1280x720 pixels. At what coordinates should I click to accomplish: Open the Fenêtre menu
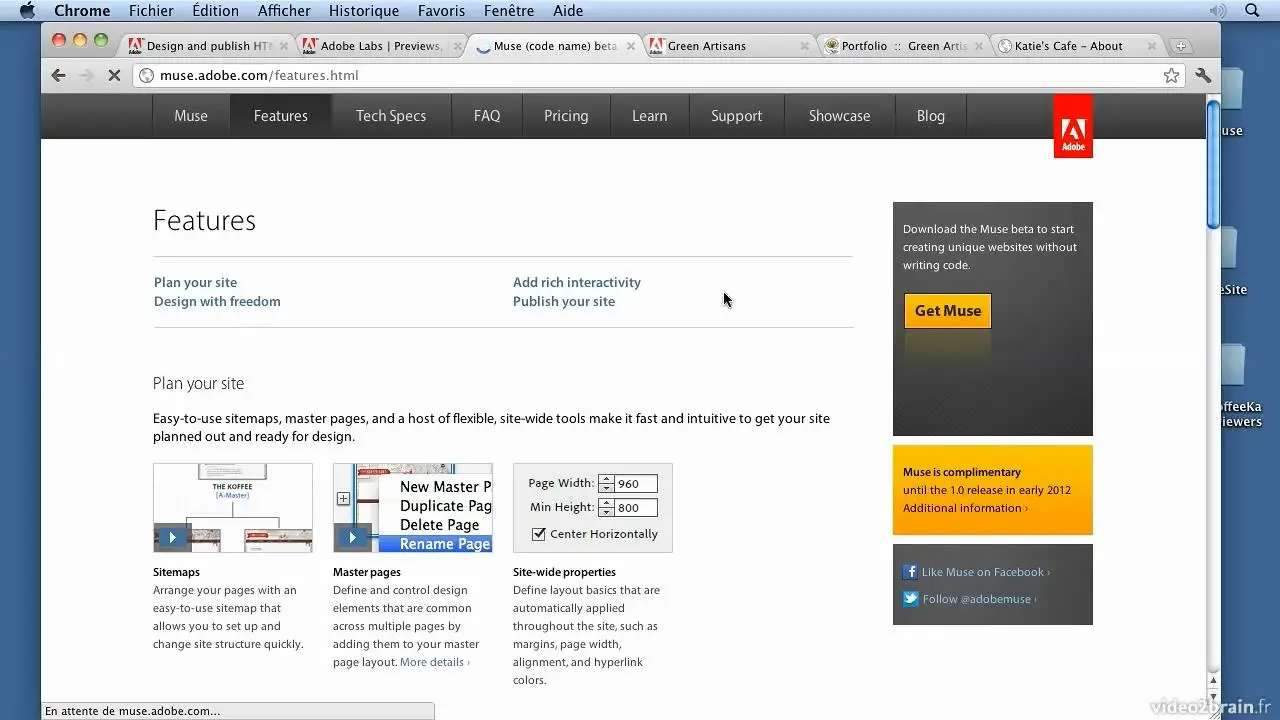(x=508, y=11)
